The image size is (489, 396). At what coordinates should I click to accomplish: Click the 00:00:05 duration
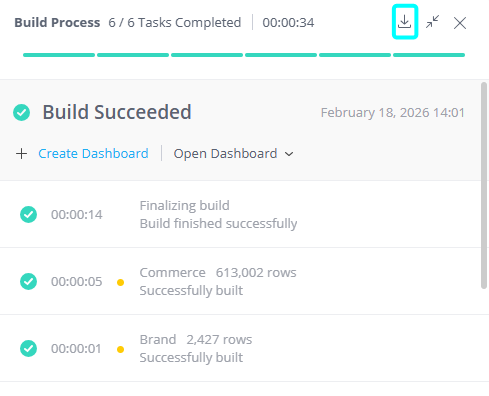click(77, 282)
